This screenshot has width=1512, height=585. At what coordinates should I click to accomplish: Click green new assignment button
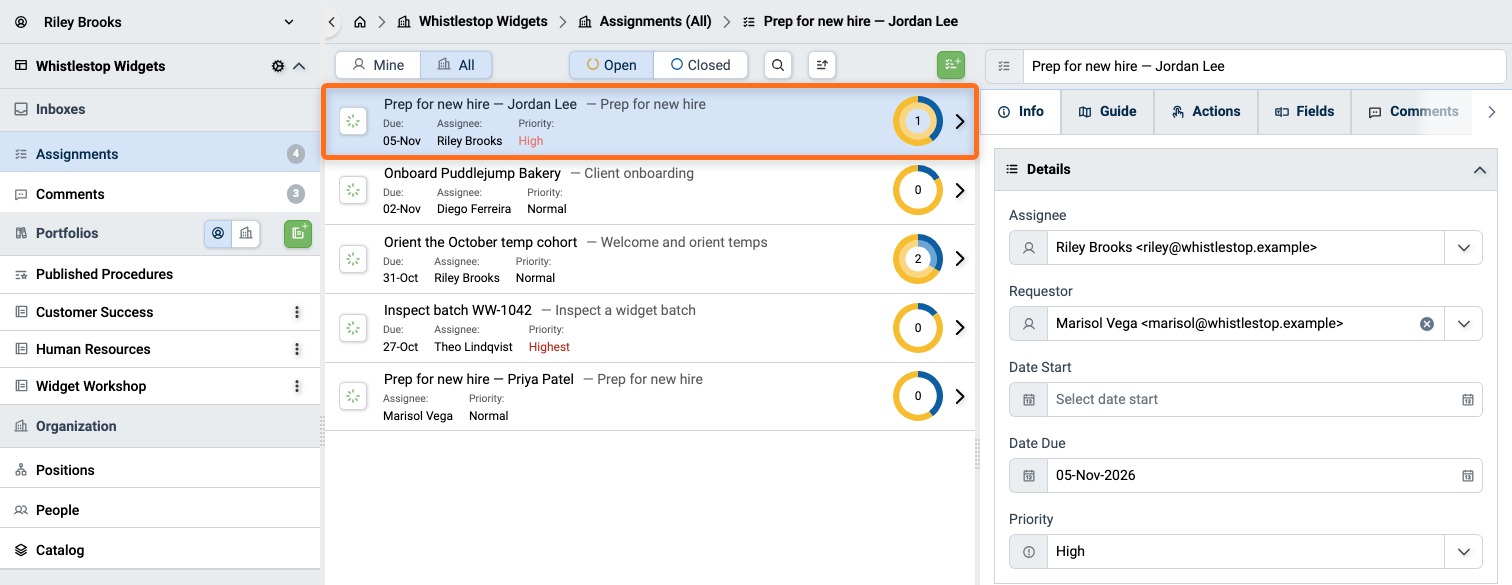pos(951,65)
